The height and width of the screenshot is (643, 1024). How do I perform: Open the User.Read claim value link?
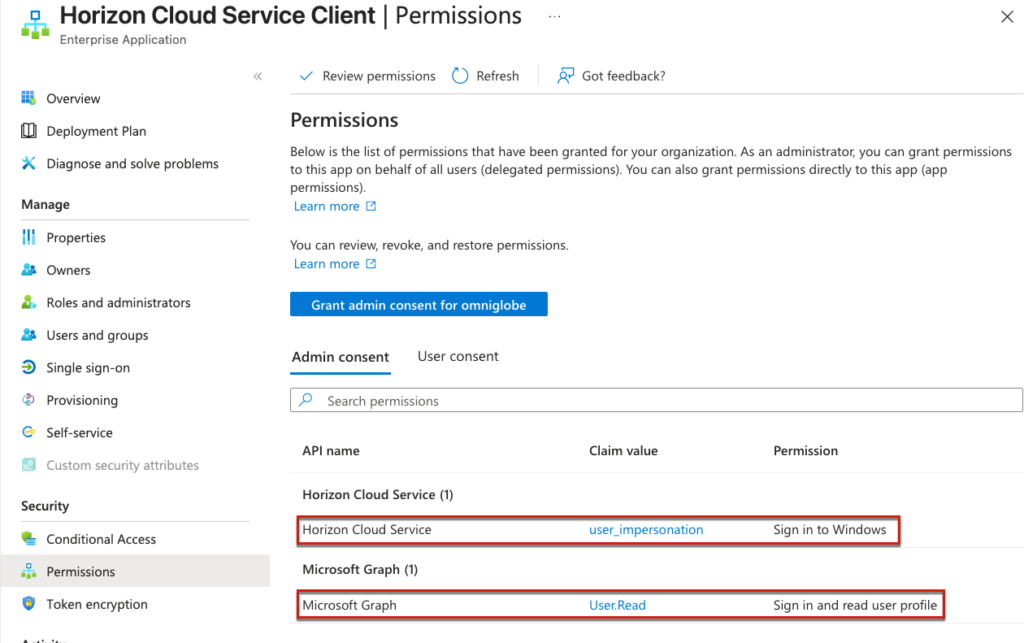coord(617,605)
